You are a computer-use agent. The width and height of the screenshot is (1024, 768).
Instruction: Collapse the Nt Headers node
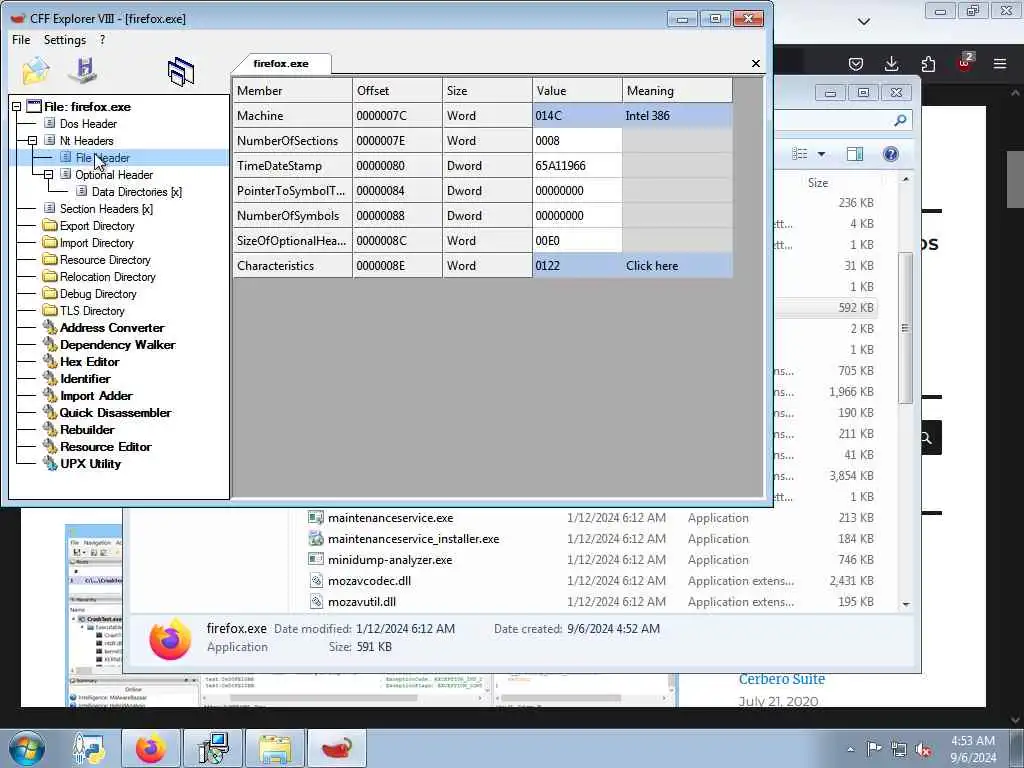tap(32, 140)
